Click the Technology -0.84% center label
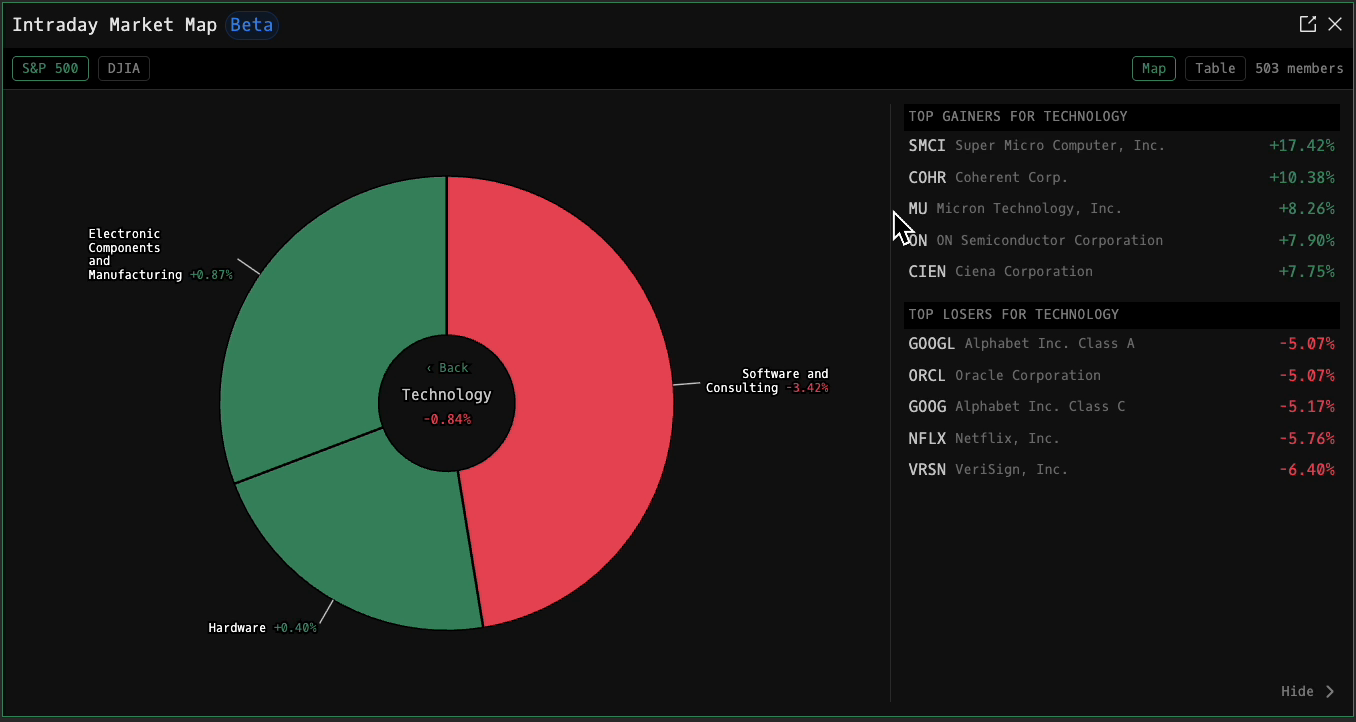 447,406
